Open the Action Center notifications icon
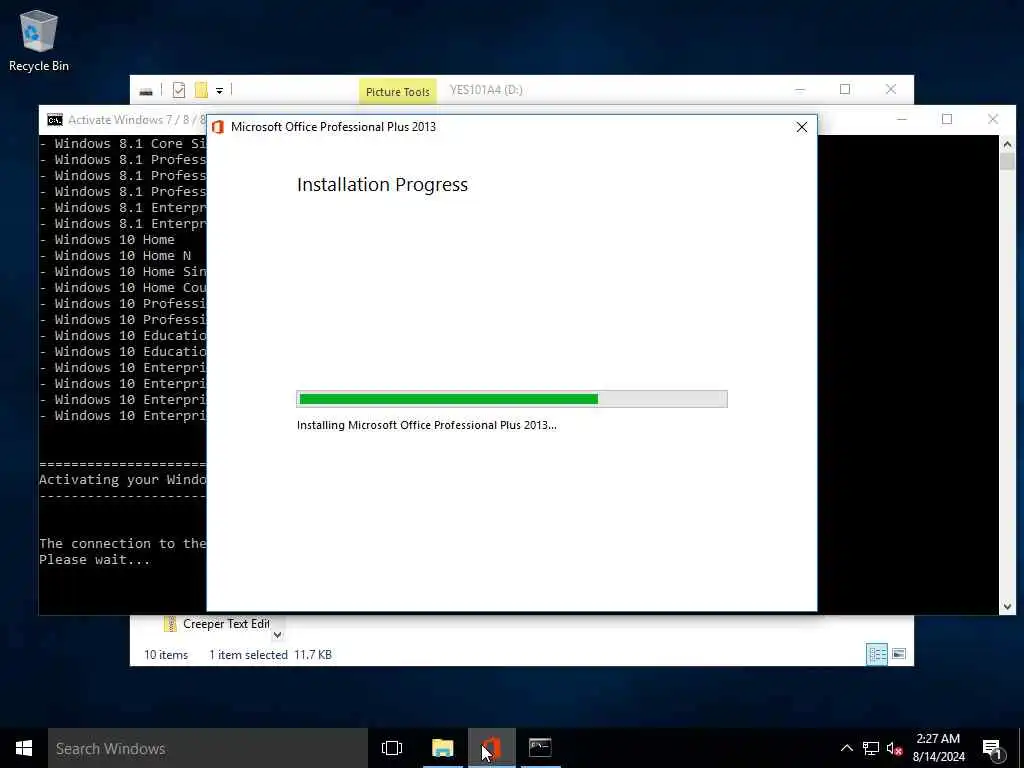 coord(992,749)
